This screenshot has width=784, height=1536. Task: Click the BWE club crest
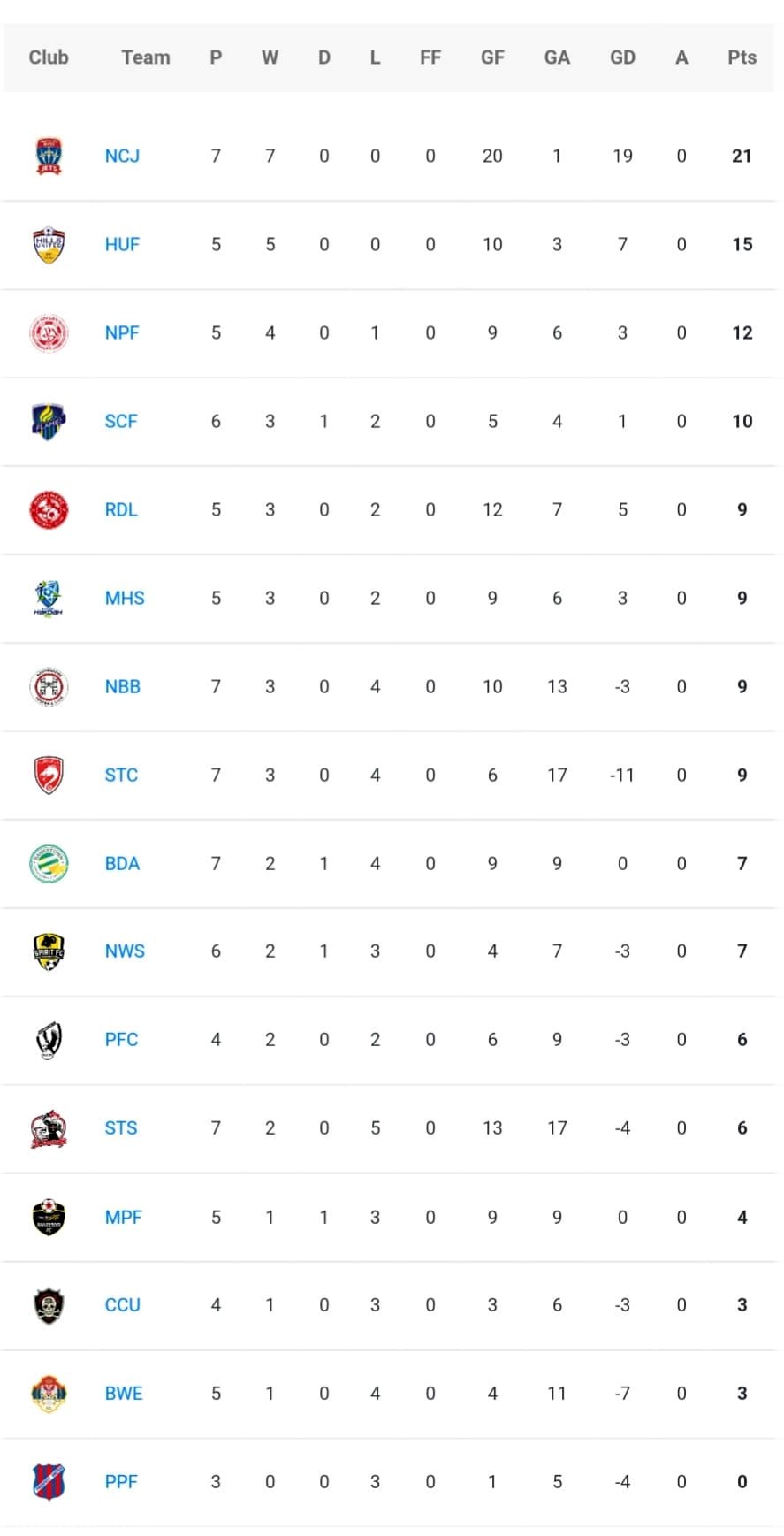[x=49, y=1394]
